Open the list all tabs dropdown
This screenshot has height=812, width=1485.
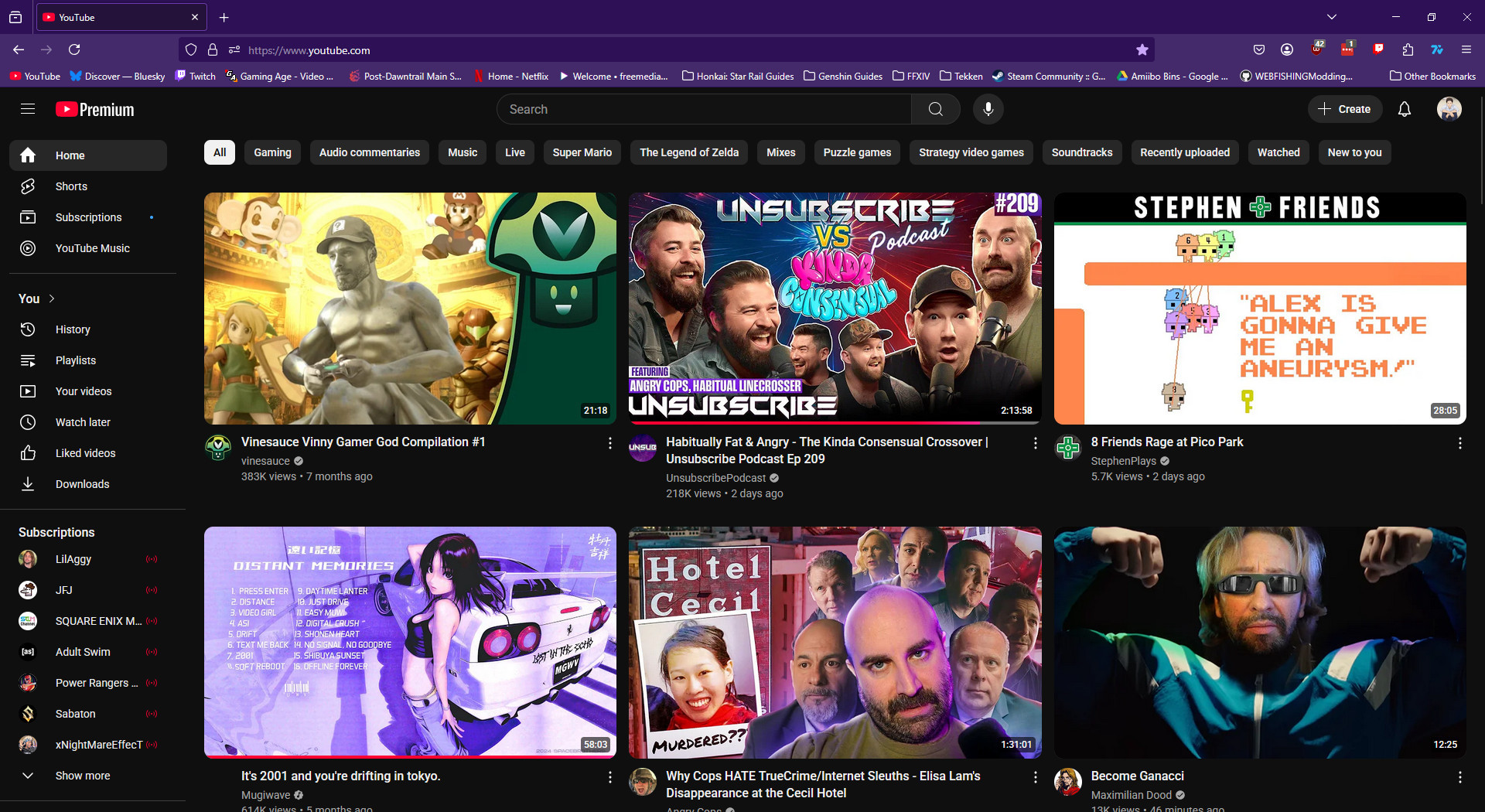pos(1331,17)
